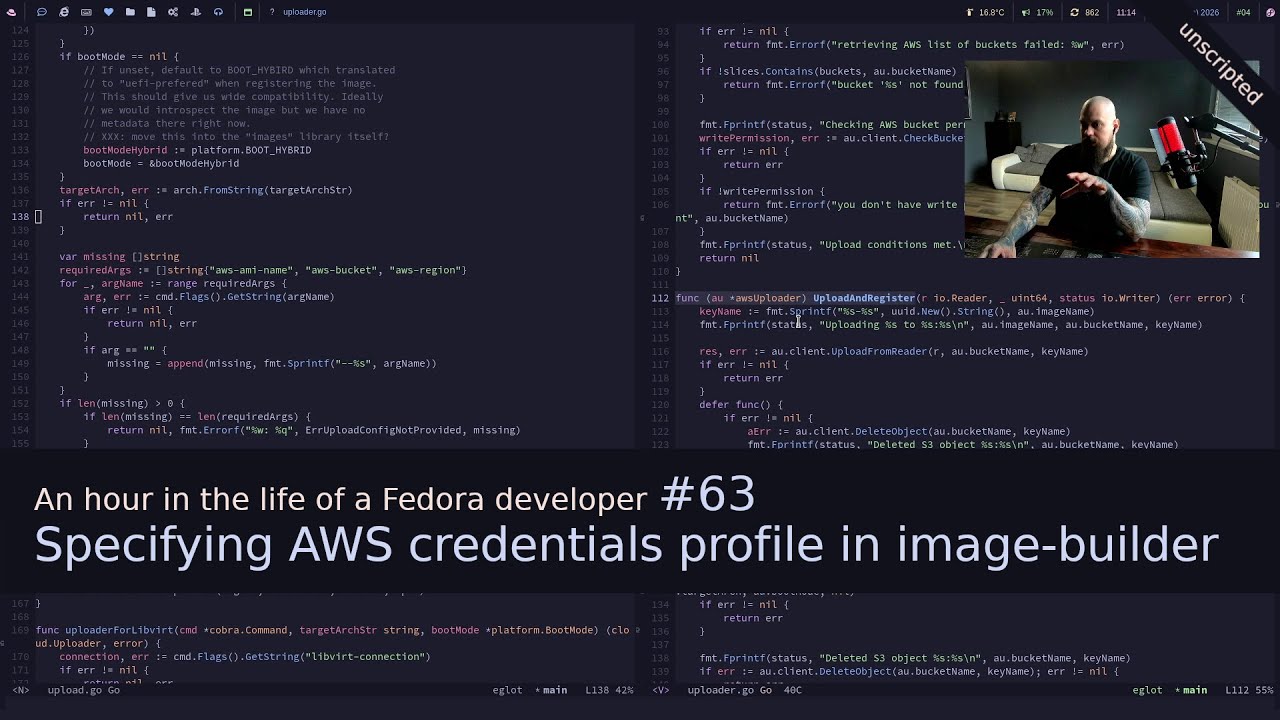Click the UploadAndRegister function name
Image resolution: width=1280 pixels, height=720 pixels.
(x=863, y=298)
